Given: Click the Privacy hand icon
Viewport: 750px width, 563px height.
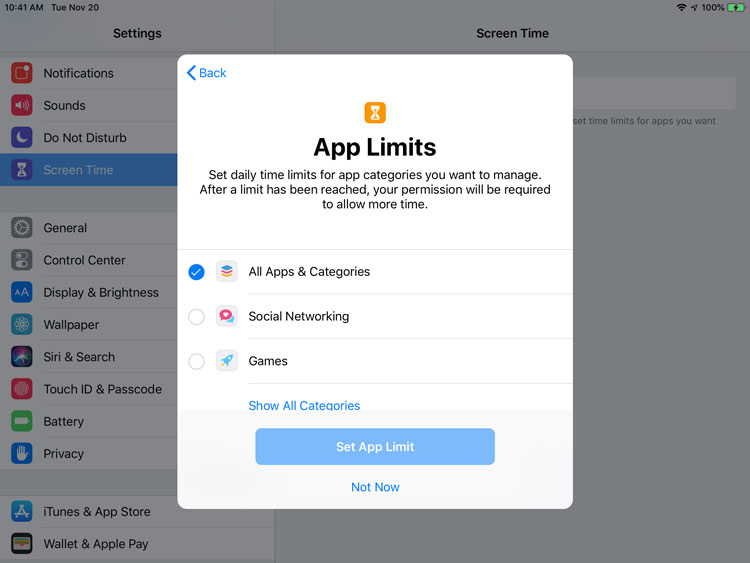Looking at the screenshot, I should point(22,453).
